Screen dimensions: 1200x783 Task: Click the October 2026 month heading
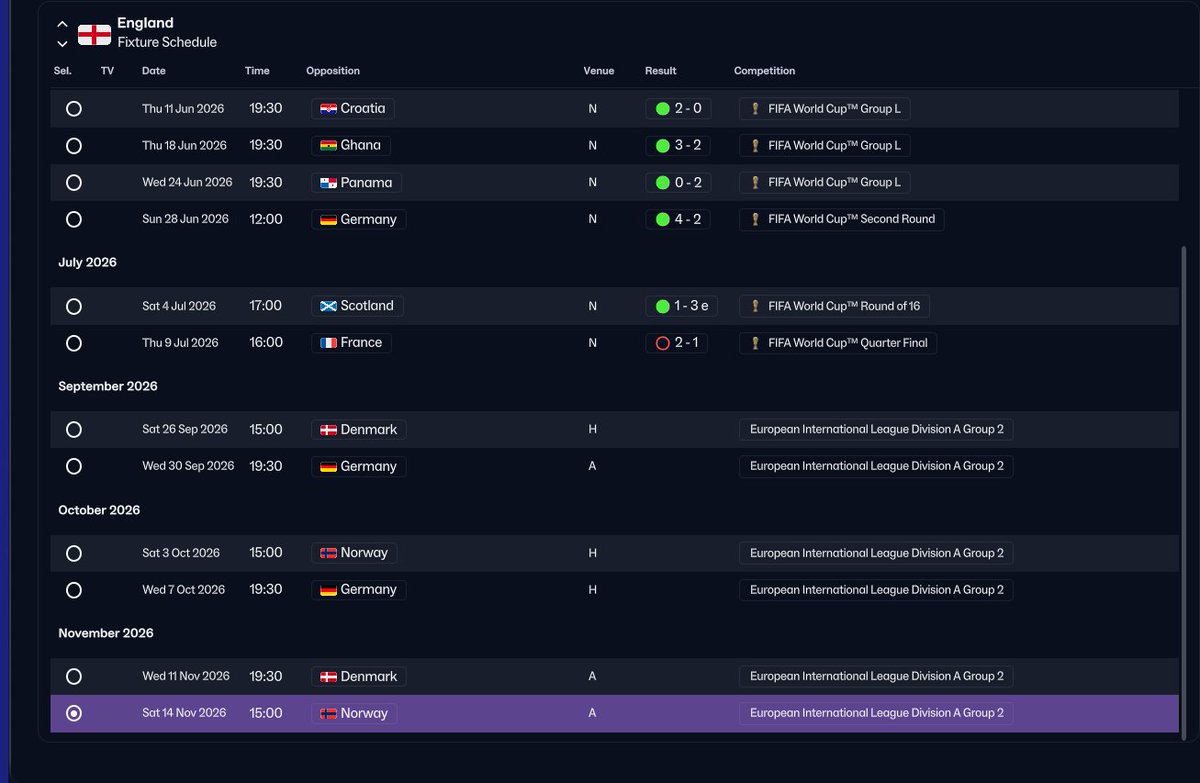tap(99, 510)
